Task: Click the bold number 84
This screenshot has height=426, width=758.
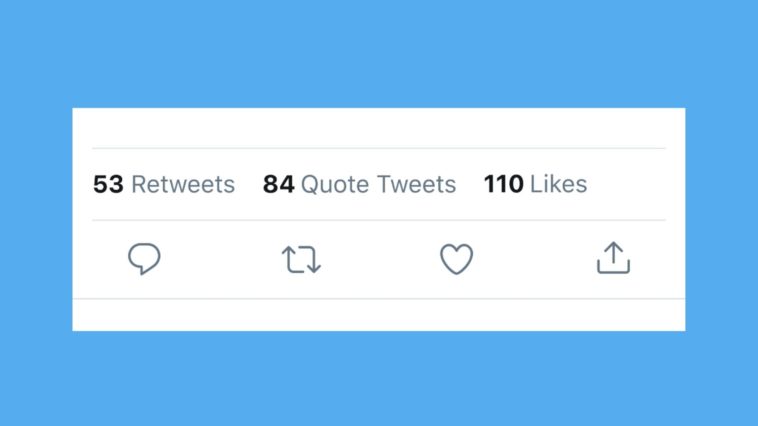Action: (278, 185)
